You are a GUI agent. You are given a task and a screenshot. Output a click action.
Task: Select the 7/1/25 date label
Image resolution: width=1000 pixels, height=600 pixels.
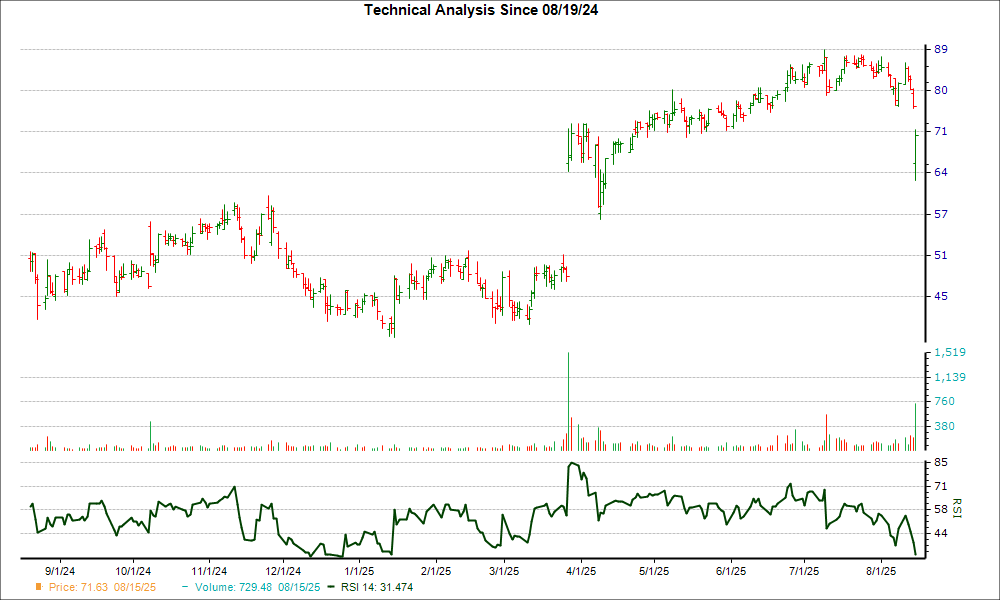[x=804, y=571]
